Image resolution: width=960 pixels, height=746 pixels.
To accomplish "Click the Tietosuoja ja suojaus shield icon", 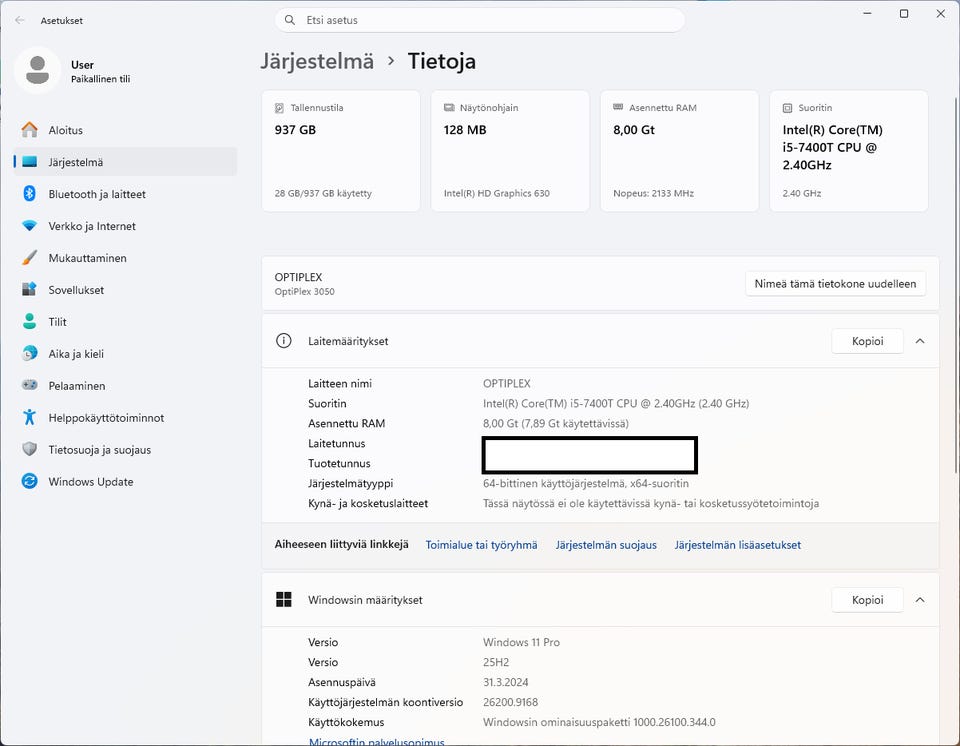I will tap(29, 449).
